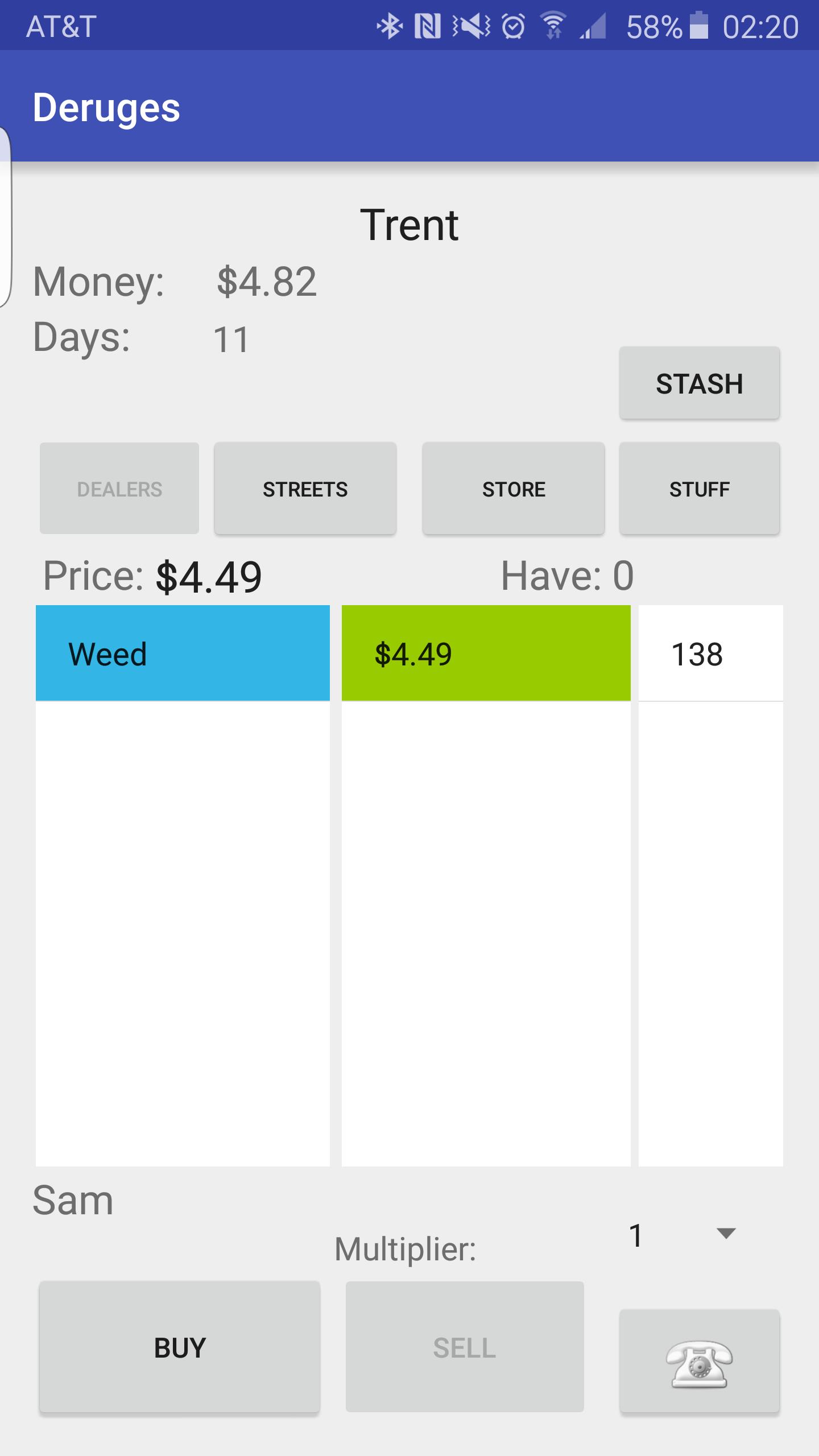Viewport: 819px width, 1456px height.
Task: Tap the alarm clock status icon
Action: click(x=514, y=26)
